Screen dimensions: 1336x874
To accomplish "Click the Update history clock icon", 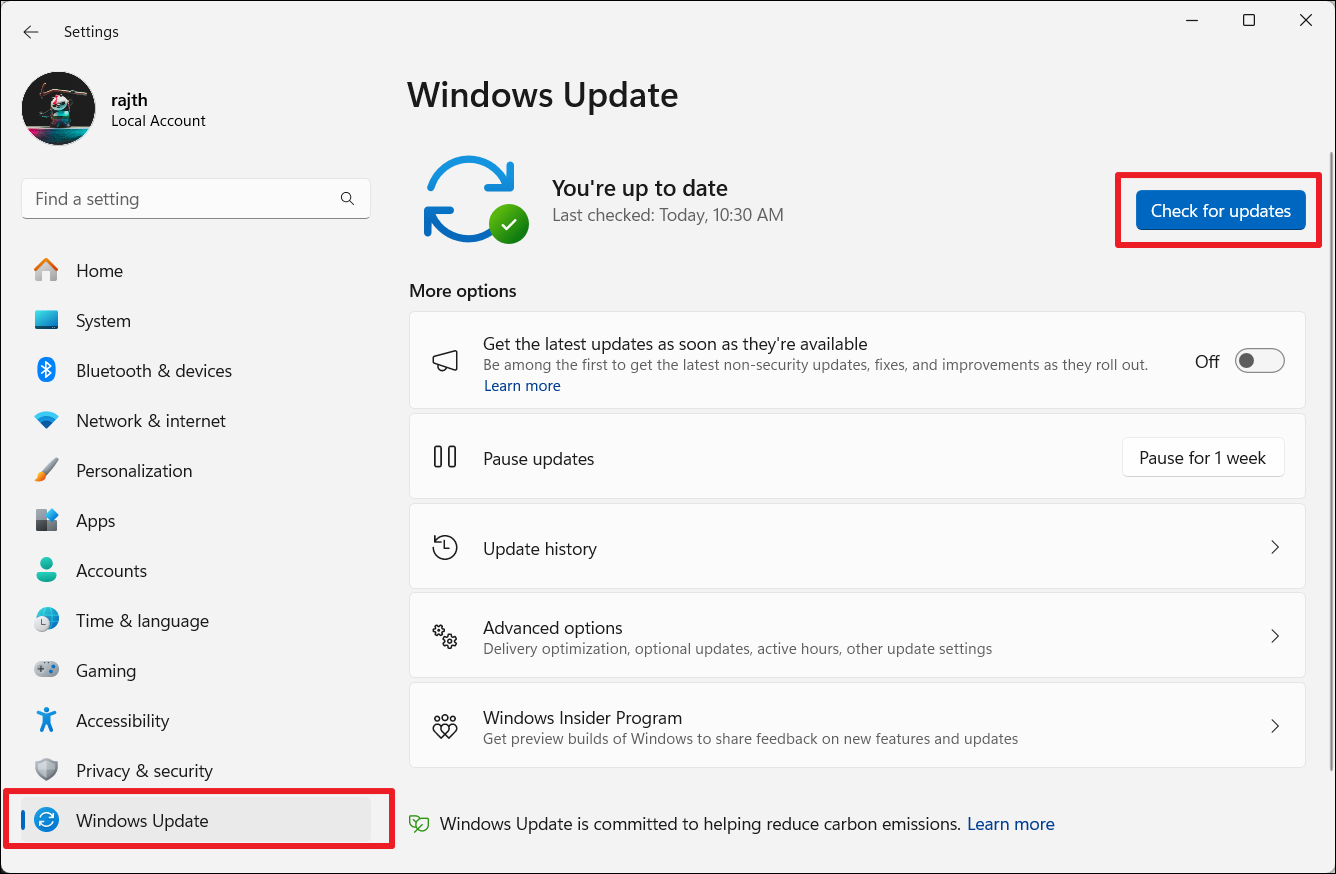I will click(445, 548).
